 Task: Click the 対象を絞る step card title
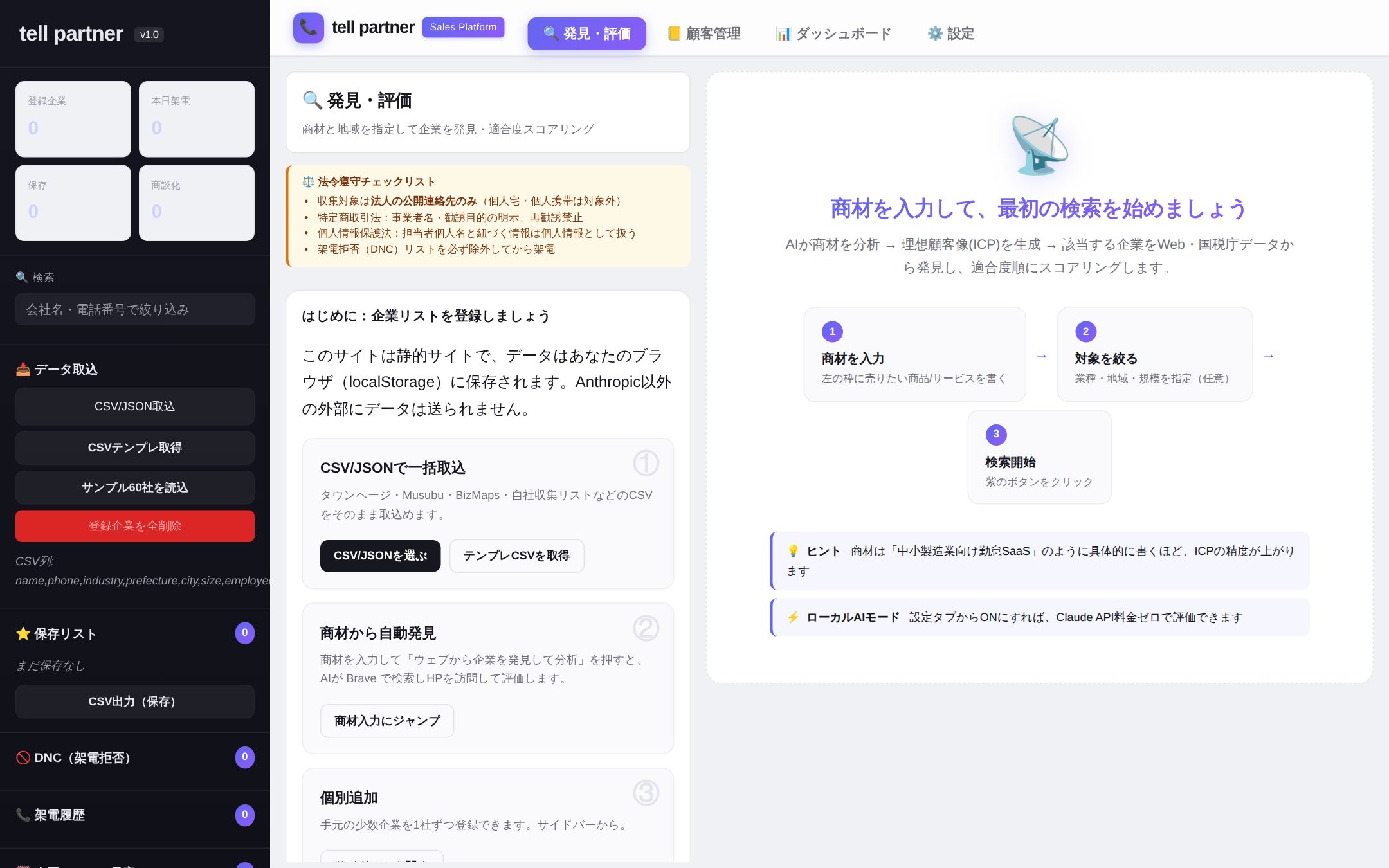[1106, 359]
